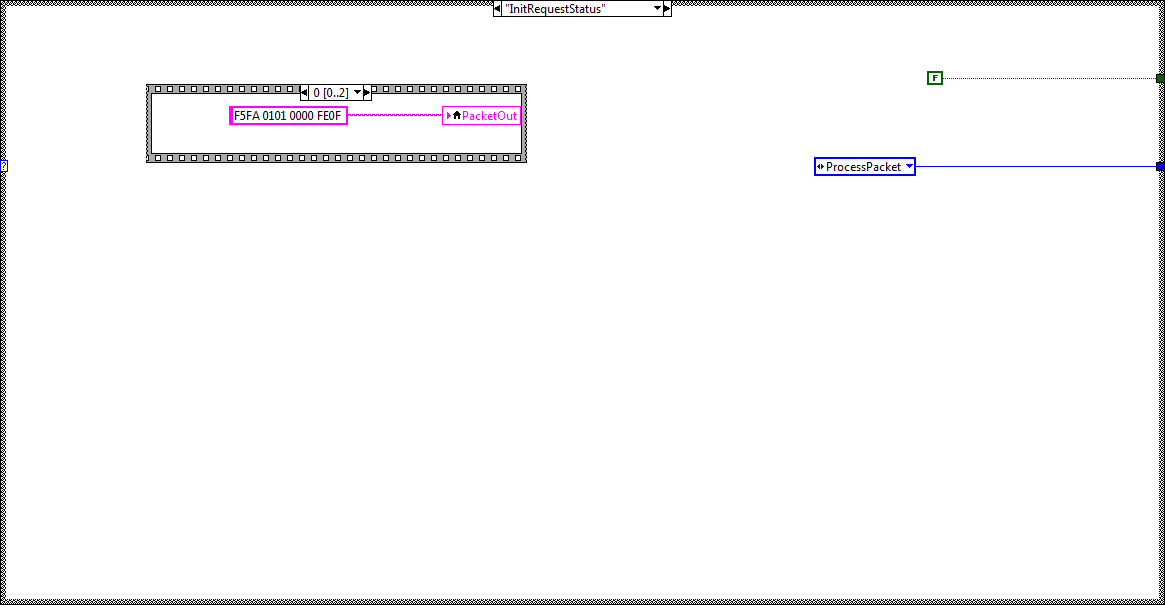Select the ProcessPacket enum constant
The height and width of the screenshot is (605, 1165).
coord(860,166)
